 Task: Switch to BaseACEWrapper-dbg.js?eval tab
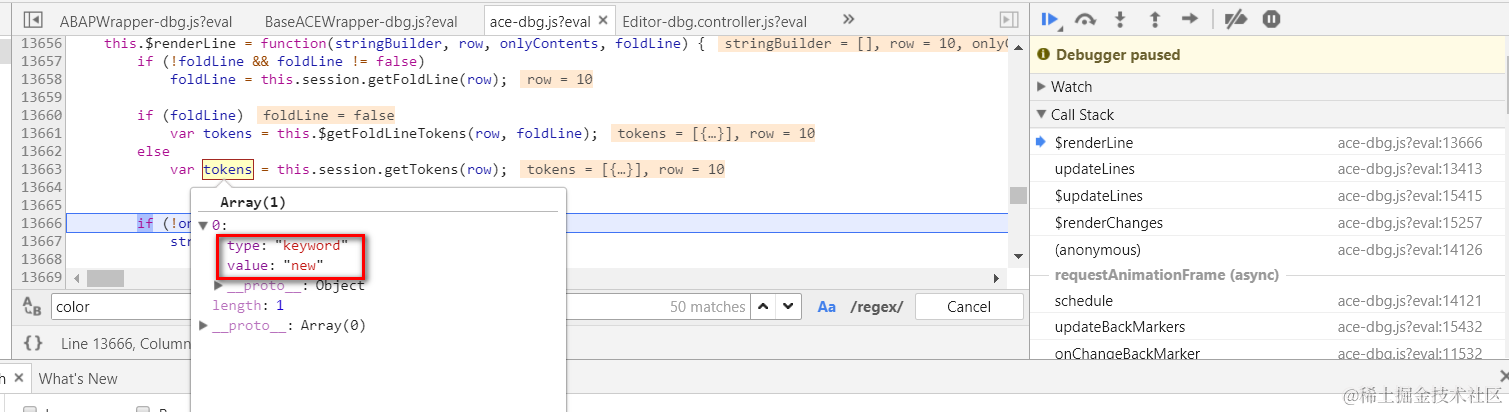click(x=361, y=21)
